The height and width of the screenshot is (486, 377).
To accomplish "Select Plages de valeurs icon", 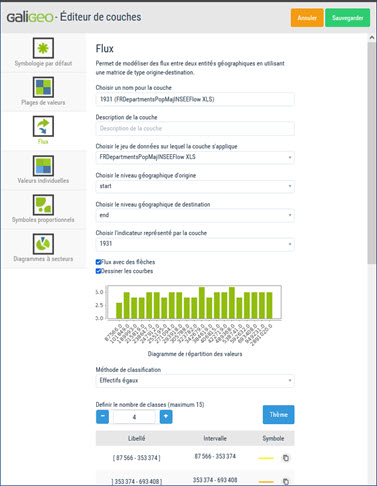I will click(x=43, y=87).
